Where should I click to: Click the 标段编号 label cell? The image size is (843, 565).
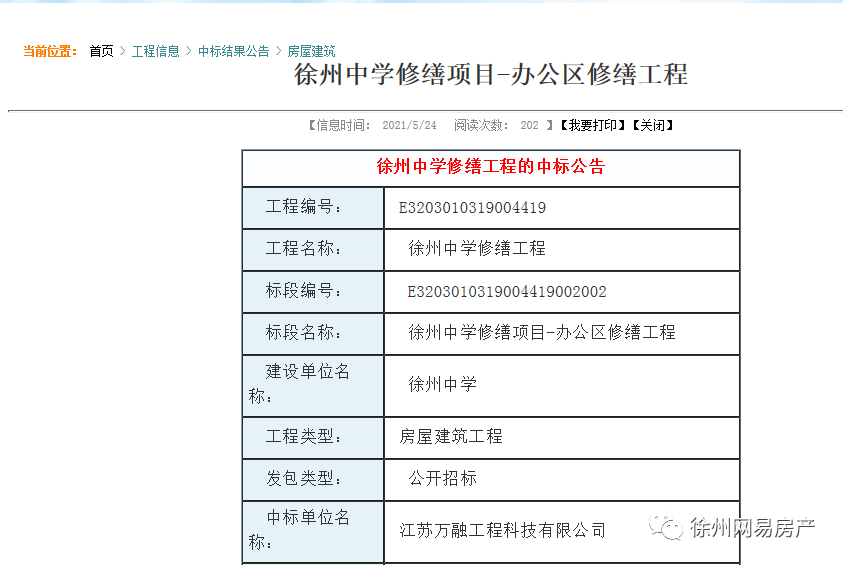tap(313, 291)
